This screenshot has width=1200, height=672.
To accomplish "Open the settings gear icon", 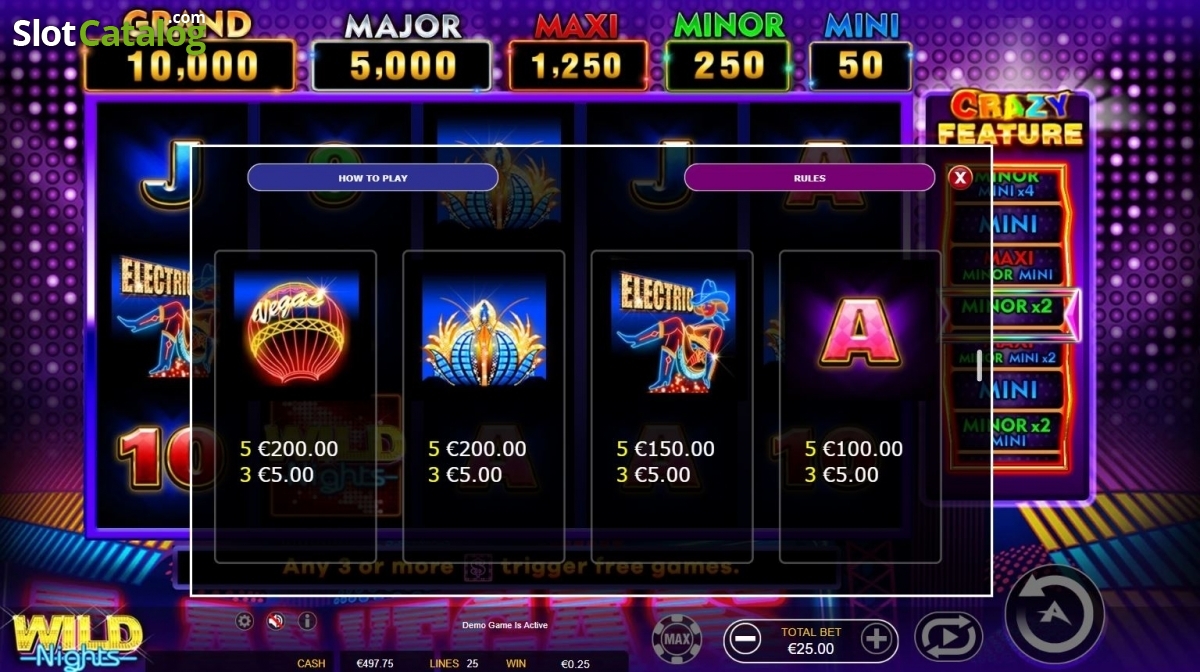I will coord(244,621).
